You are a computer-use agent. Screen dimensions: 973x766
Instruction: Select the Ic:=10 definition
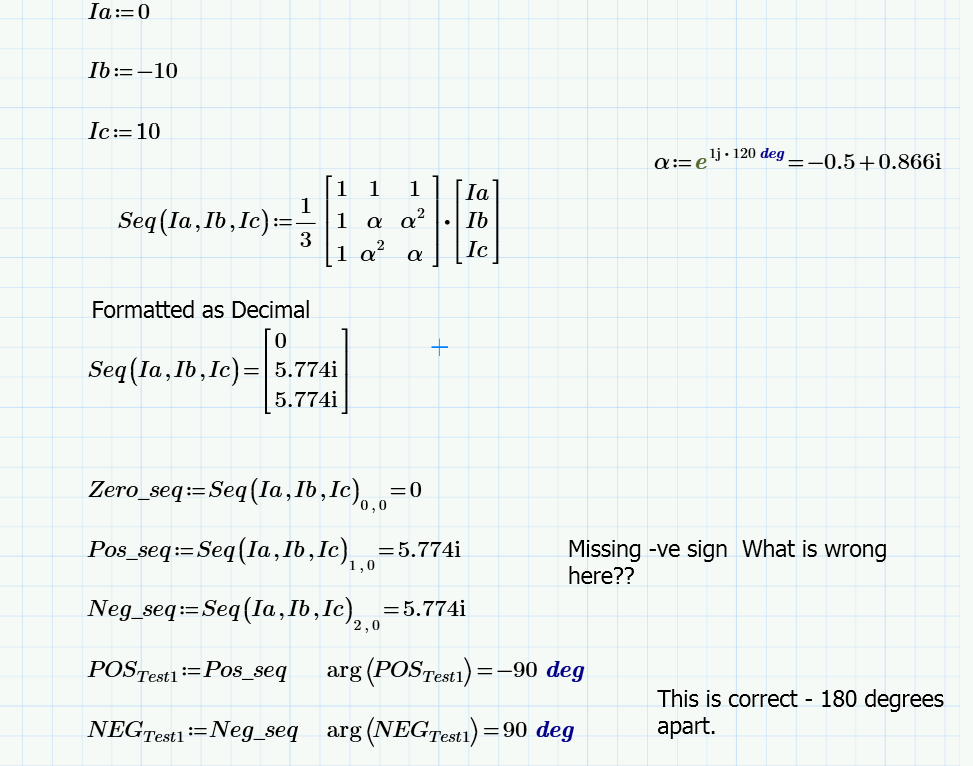click(x=125, y=131)
